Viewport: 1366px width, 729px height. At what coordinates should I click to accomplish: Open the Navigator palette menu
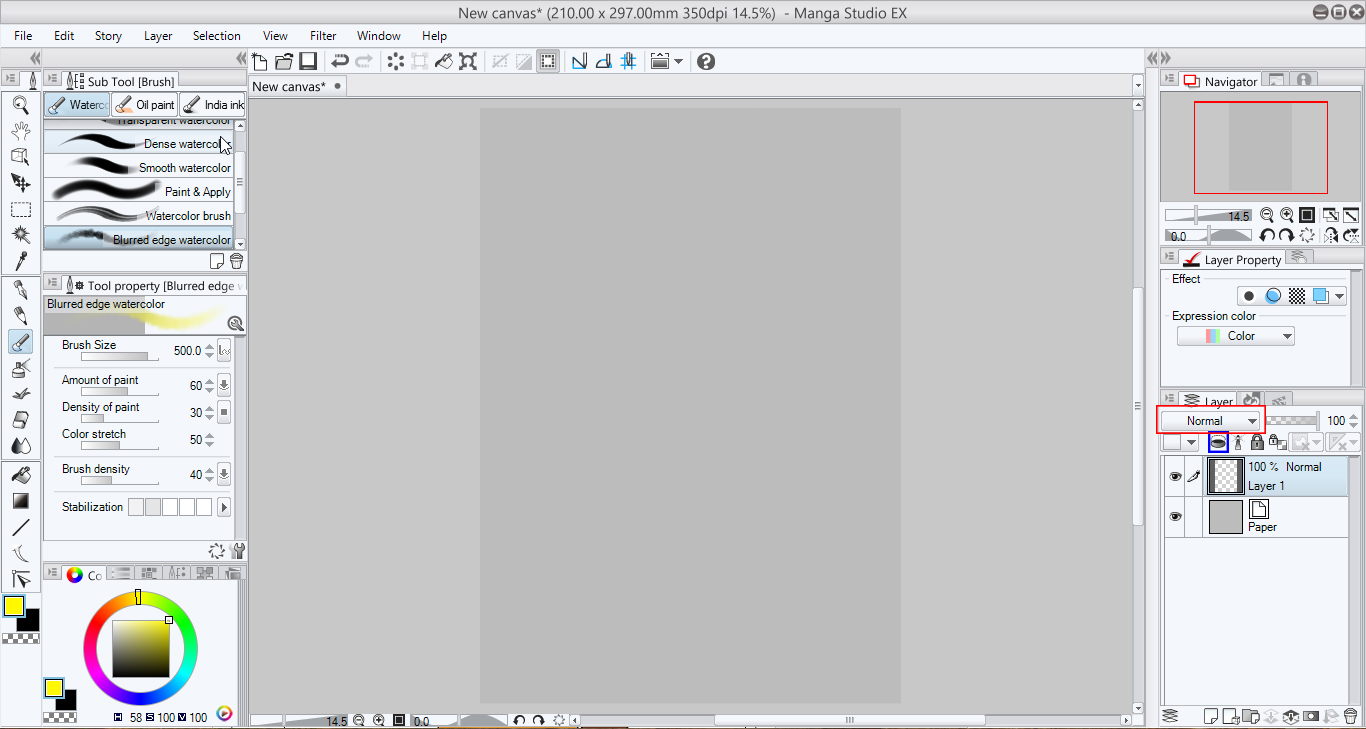[x=1168, y=81]
